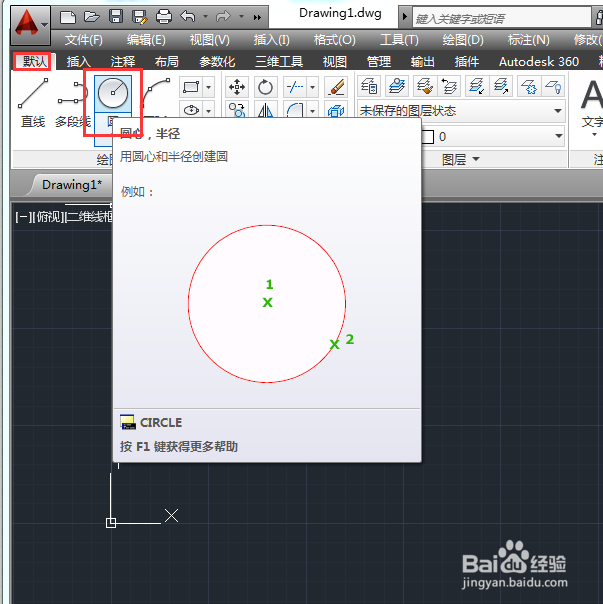
Task: Switch to the 管理 ribbon tab
Action: [379, 62]
